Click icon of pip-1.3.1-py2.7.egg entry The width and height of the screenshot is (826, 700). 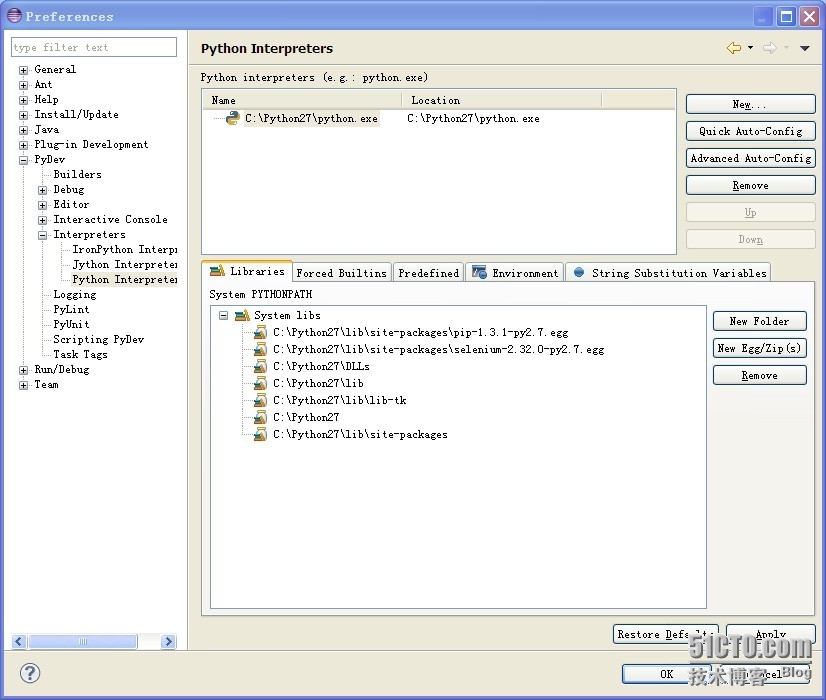tap(260, 332)
